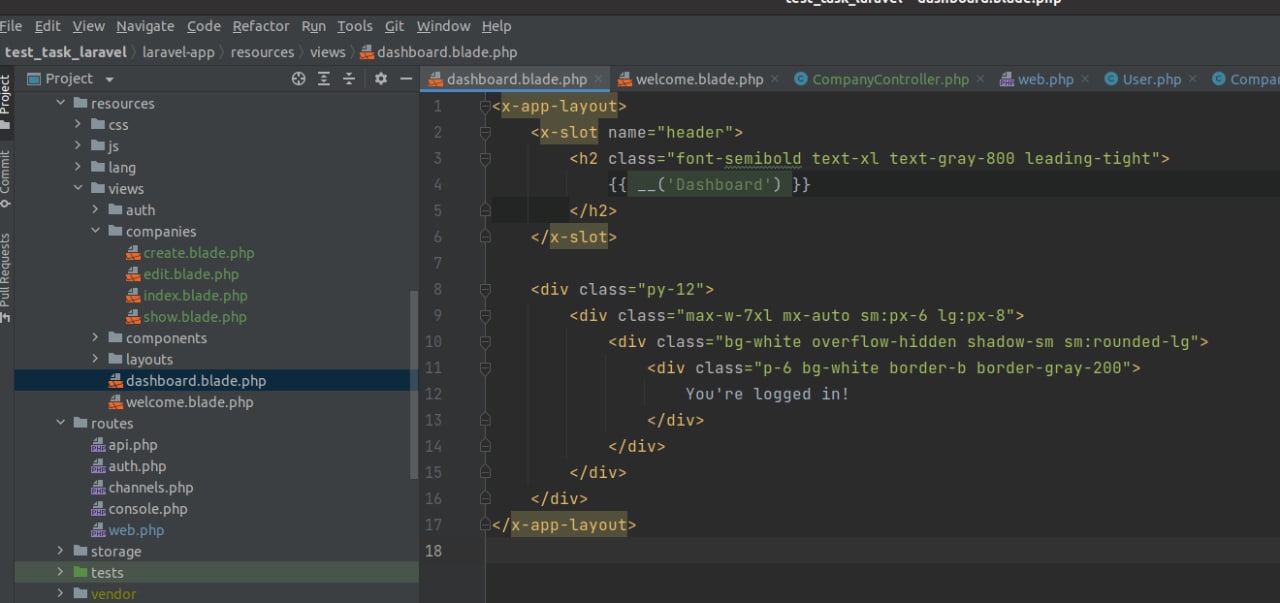The height and width of the screenshot is (603, 1280).
Task: Click laravel-app in the breadcrumb path
Action: tap(178, 52)
